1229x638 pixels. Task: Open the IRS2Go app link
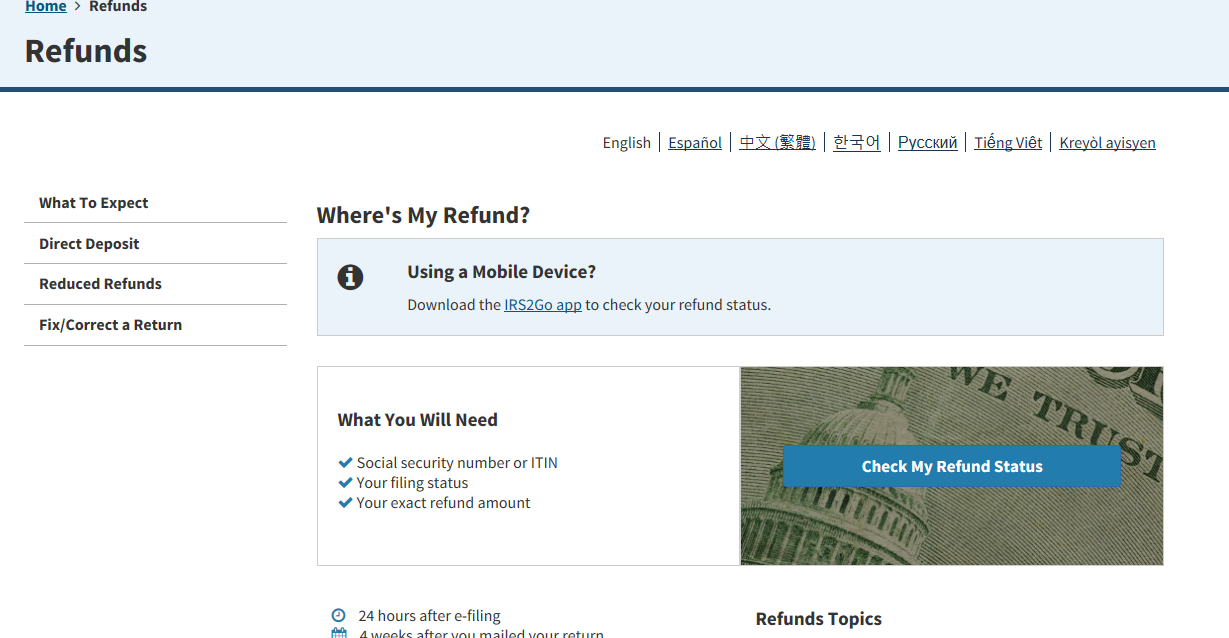pyautogui.click(x=542, y=304)
